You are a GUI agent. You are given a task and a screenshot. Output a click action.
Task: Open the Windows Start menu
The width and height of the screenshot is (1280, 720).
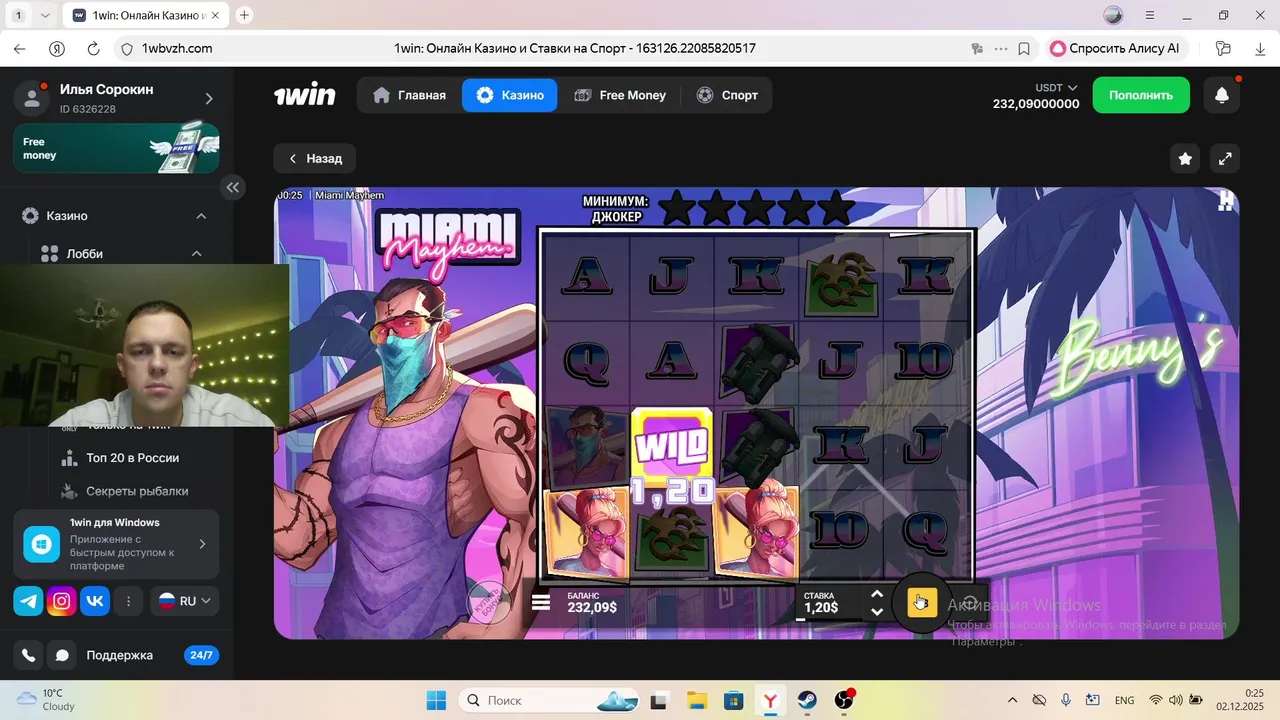tap(436, 700)
